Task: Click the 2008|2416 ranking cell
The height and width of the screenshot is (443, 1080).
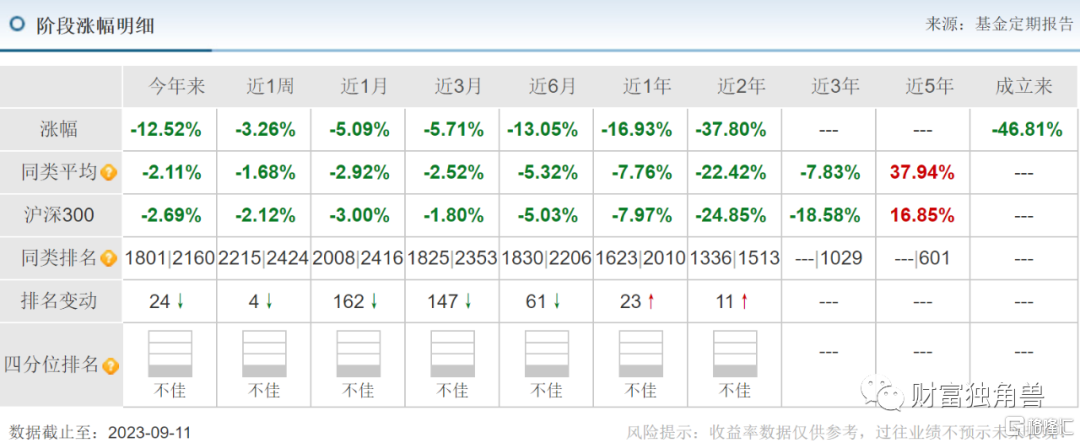Action: pyautogui.click(x=358, y=259)
